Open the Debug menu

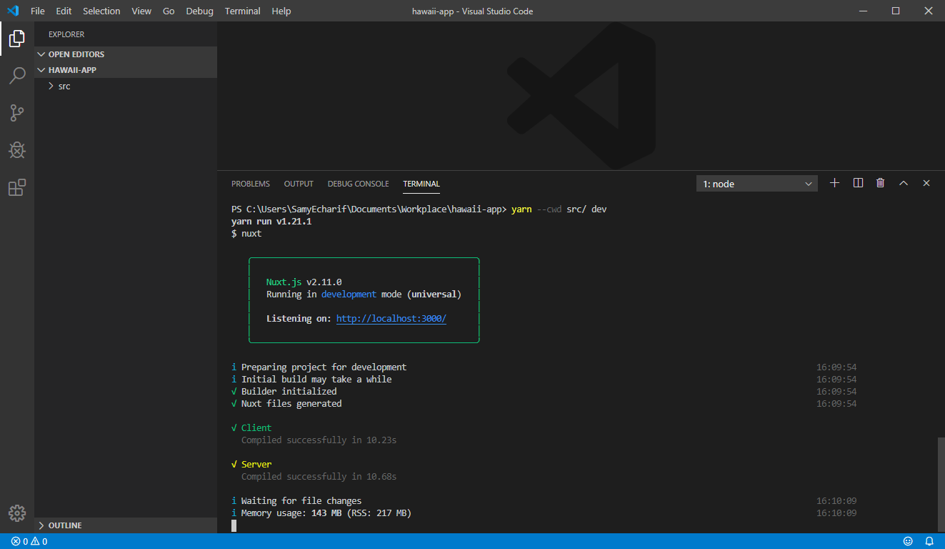[x=199, y=11]
